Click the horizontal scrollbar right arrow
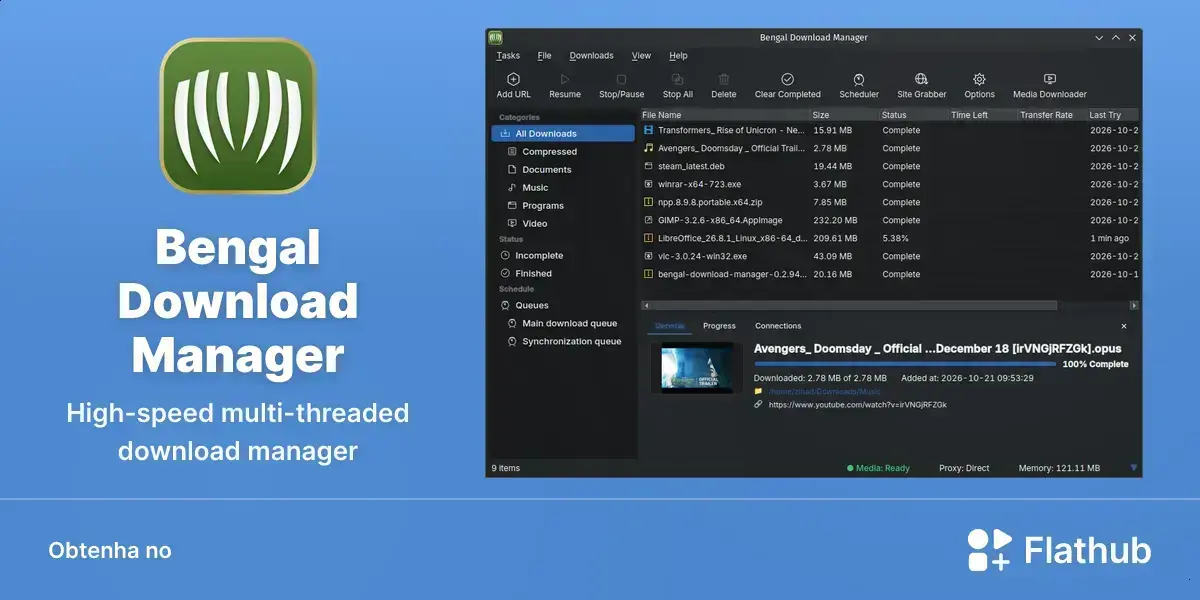Viewport: 1200px width, 600px height. [1134, 305]
